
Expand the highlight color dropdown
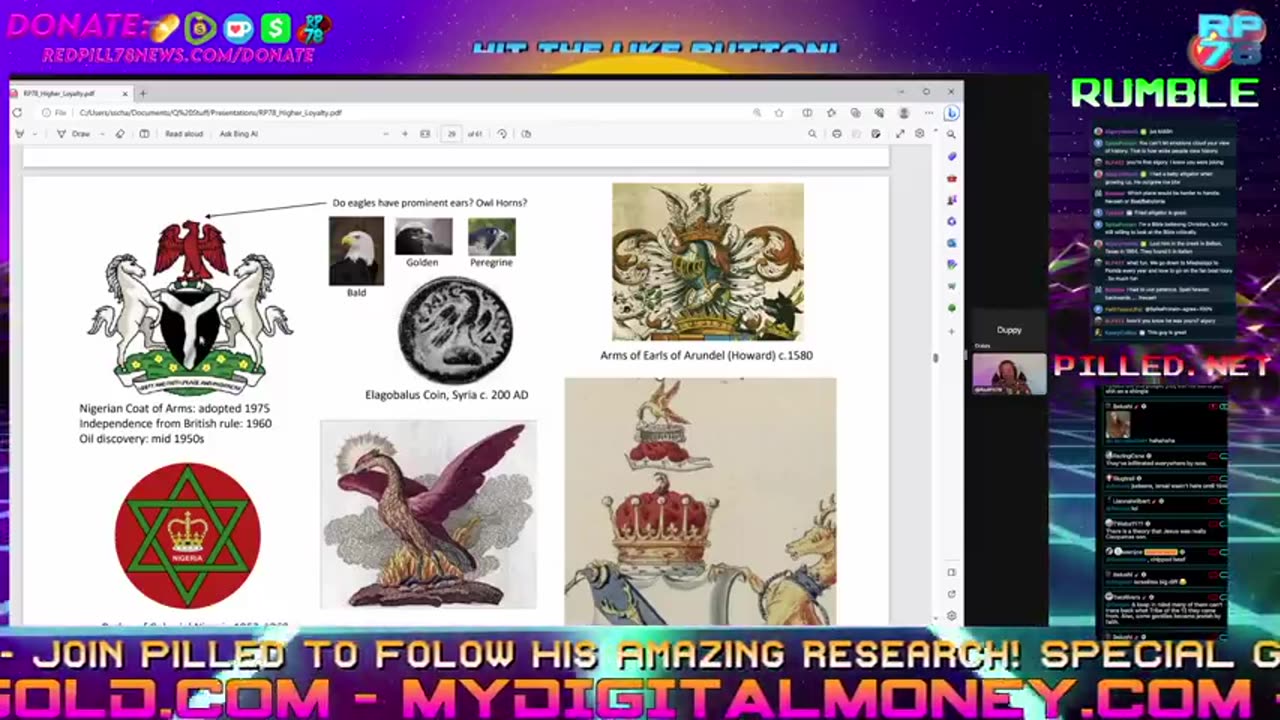tap(37, 134)
